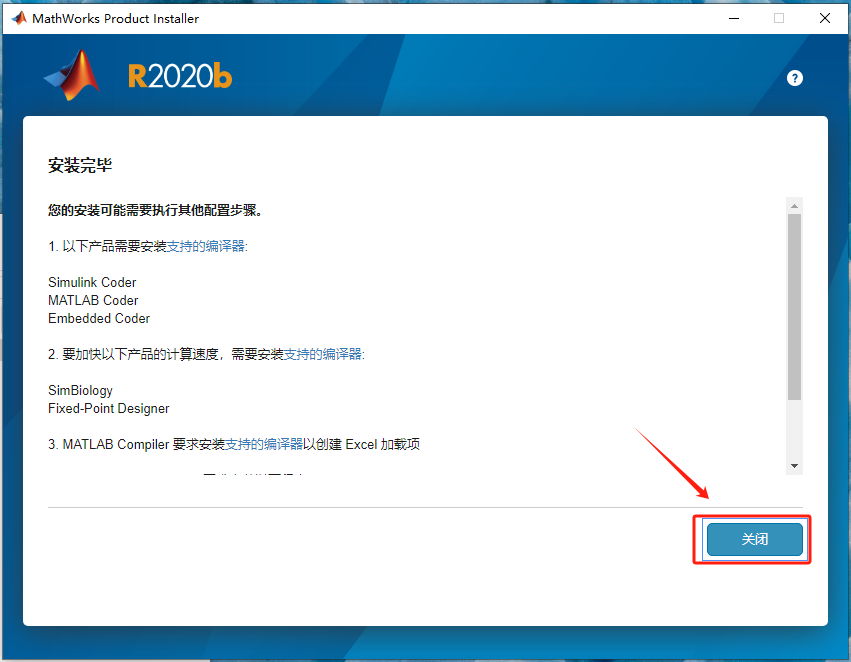The width and height of the screenshot is (851, 662).
Task: Open 支持的编译器 link in item 1
Action: point(206,246)
